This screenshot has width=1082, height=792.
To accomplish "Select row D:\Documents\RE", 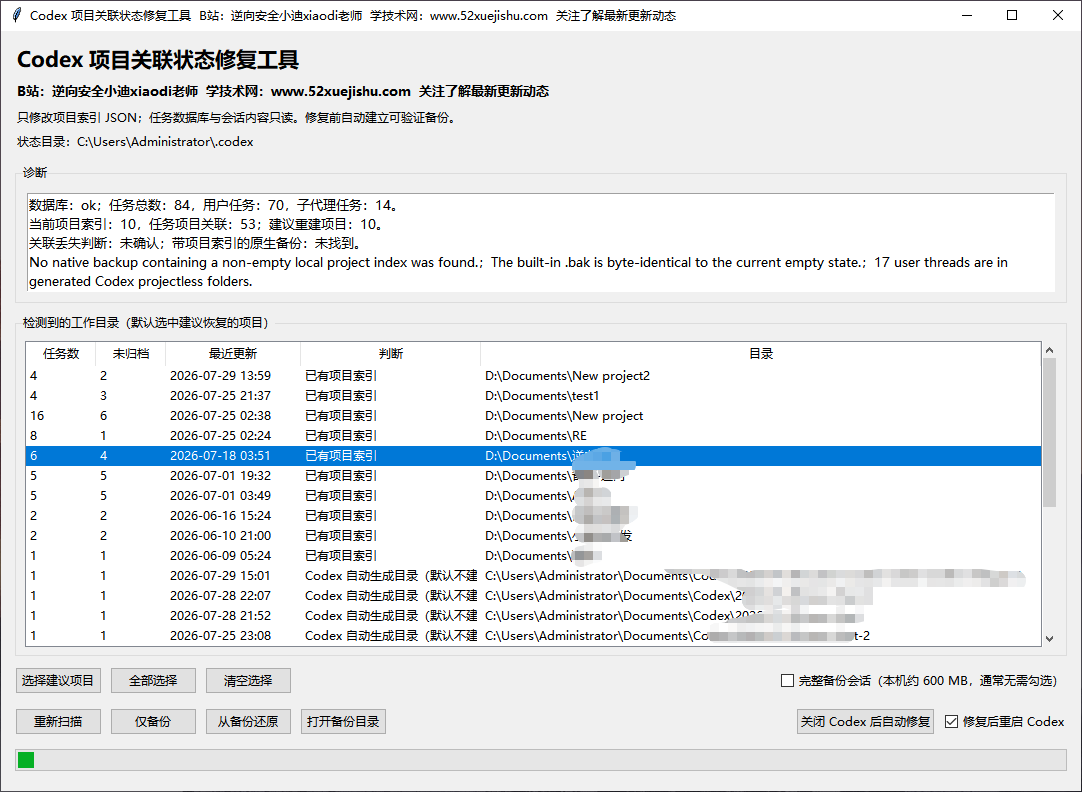I will (x=533, y=436).
